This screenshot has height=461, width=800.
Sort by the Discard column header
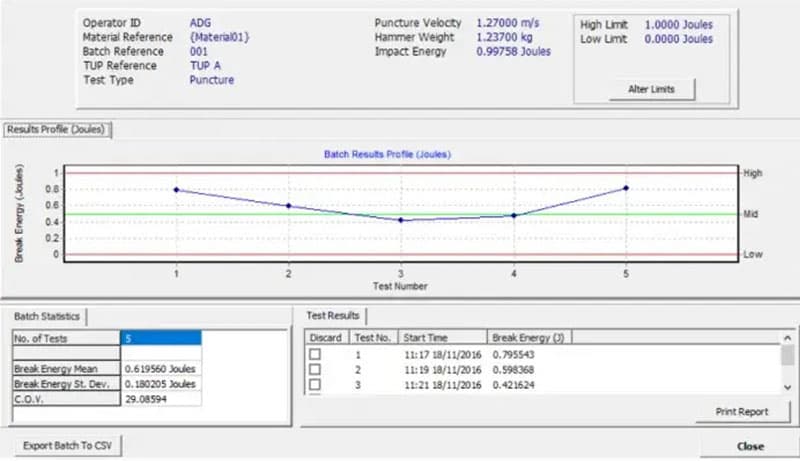(327, 338)
